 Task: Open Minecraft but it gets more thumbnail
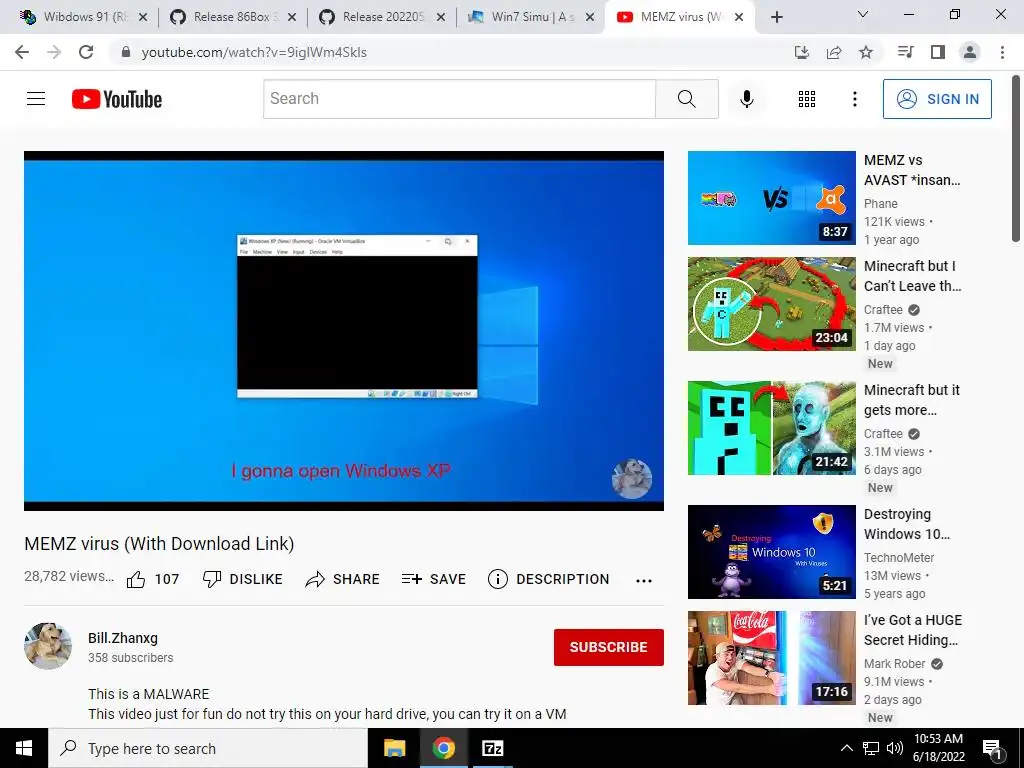[x=771, y=428]
